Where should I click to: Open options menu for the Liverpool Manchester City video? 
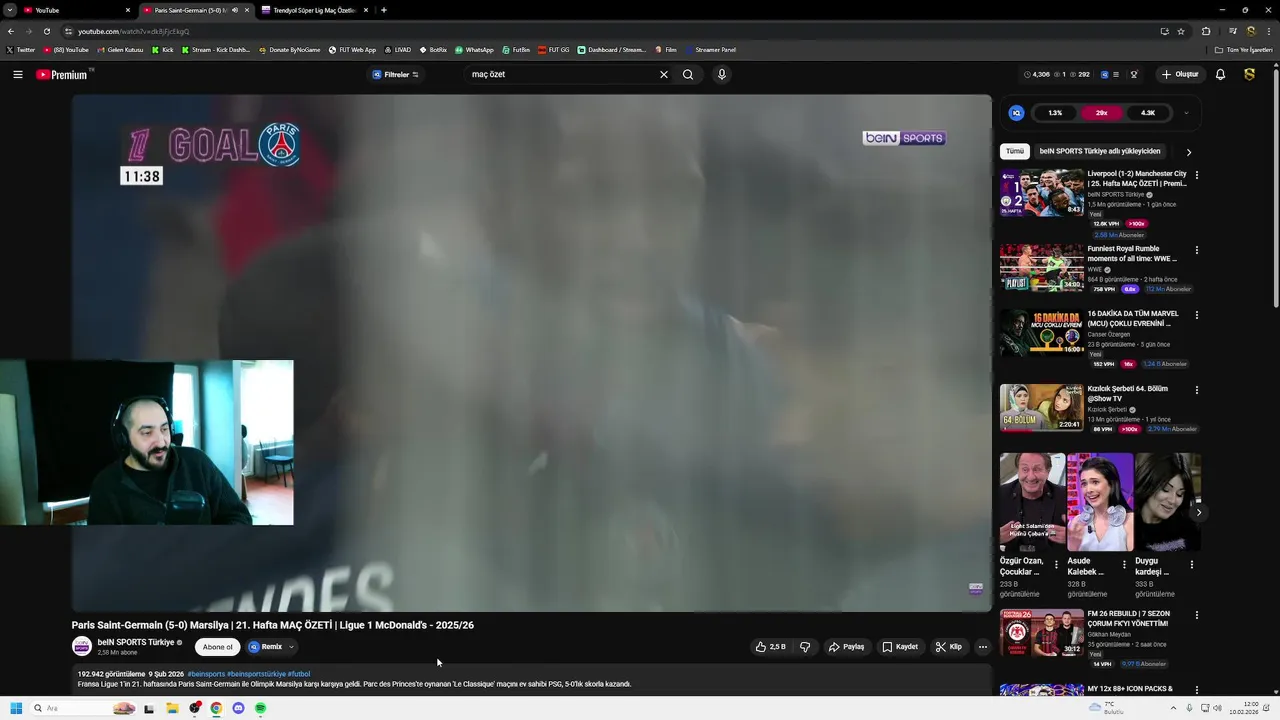point(1196,175)
